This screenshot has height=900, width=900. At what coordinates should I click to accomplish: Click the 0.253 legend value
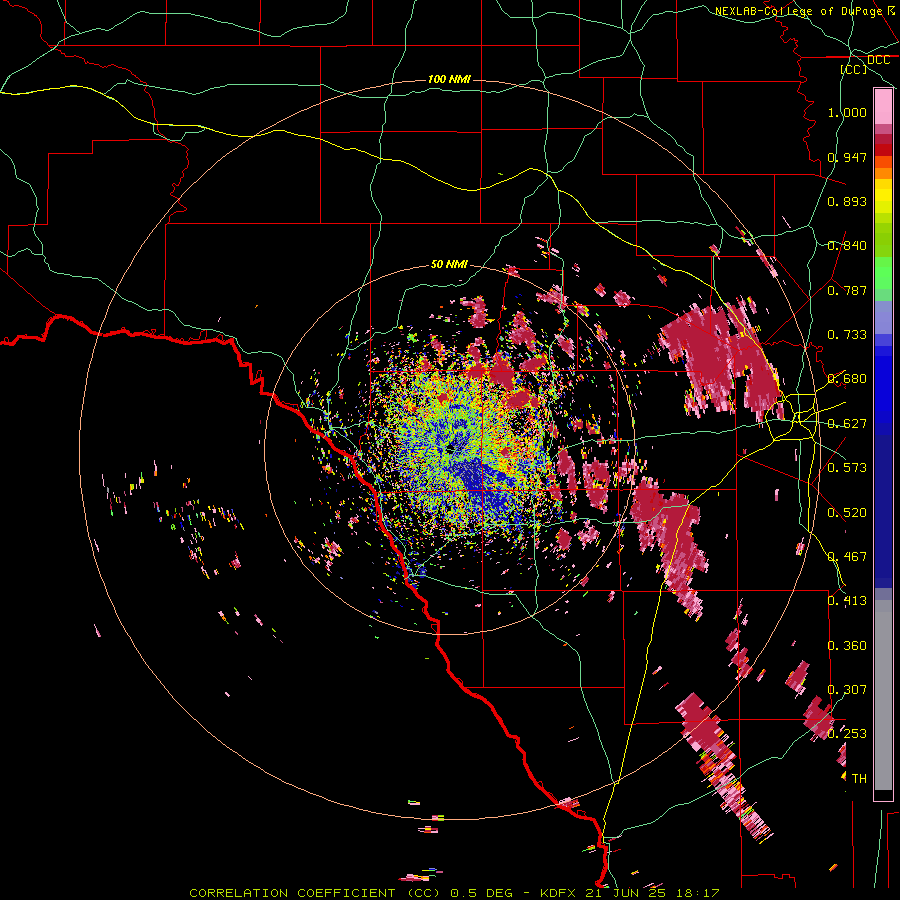point(847,734)
